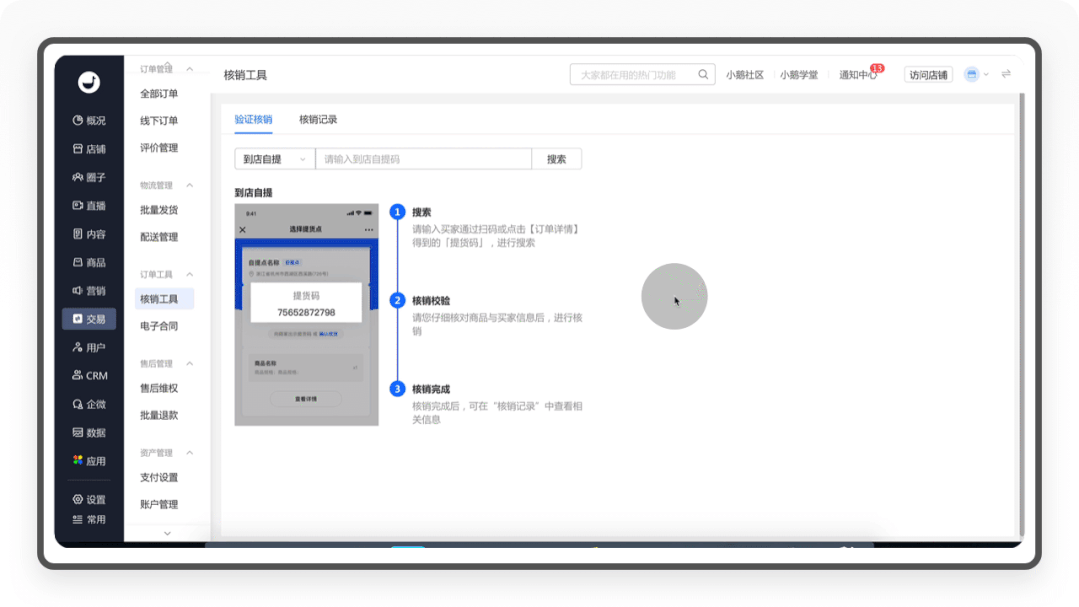Viewport: 1079px width, 607px height.
Task: Click the pickup code phone preview image
Action: [x=306, y=315]
